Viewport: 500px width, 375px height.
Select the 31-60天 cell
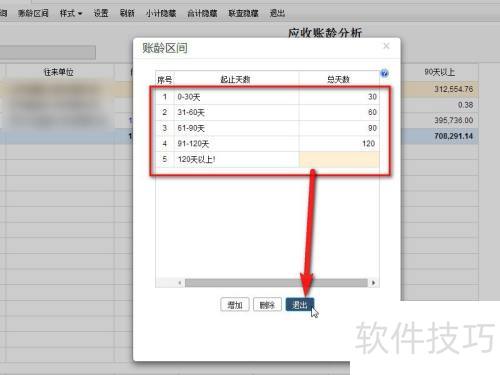pos(236,112)
